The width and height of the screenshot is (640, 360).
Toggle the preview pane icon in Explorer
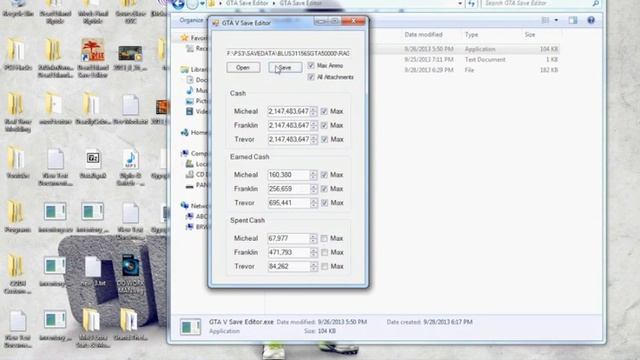(573, 20)
